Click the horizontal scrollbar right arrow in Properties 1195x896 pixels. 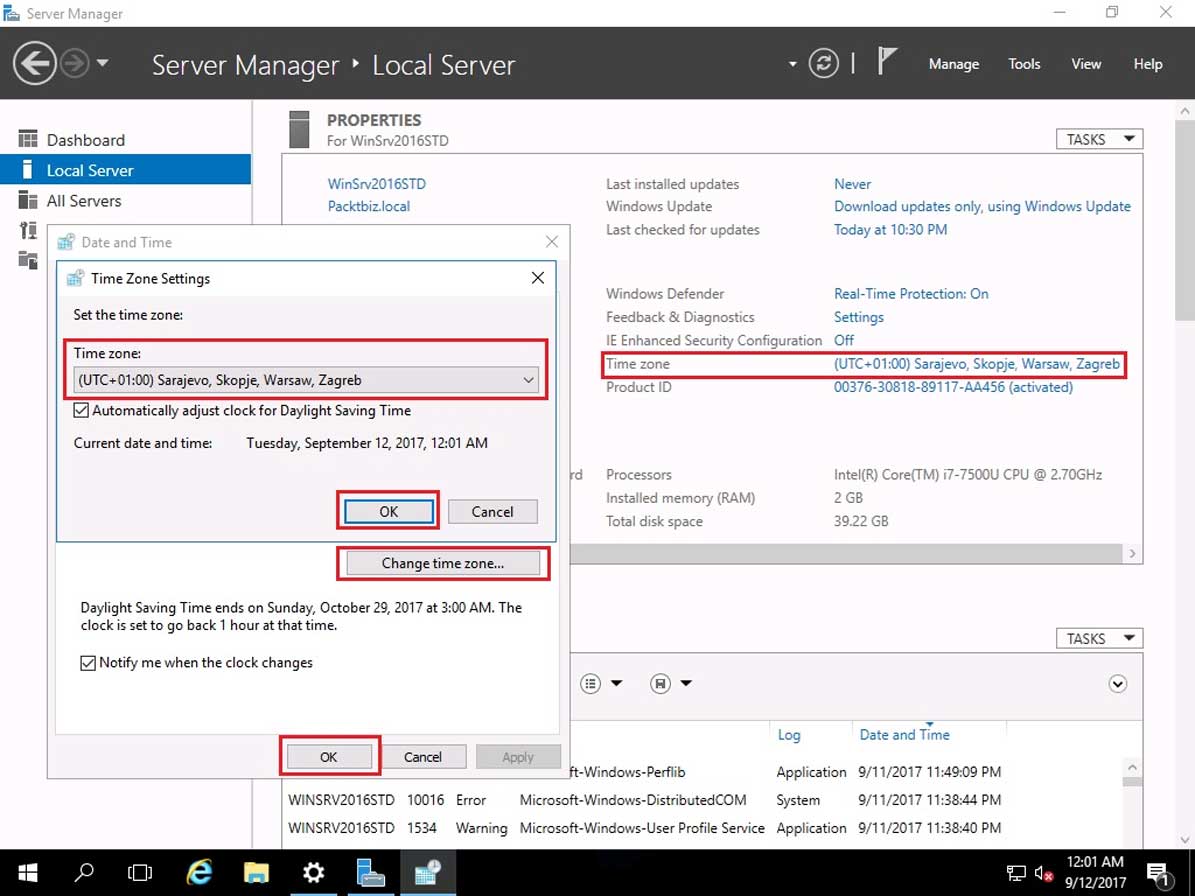(1132, 553)
